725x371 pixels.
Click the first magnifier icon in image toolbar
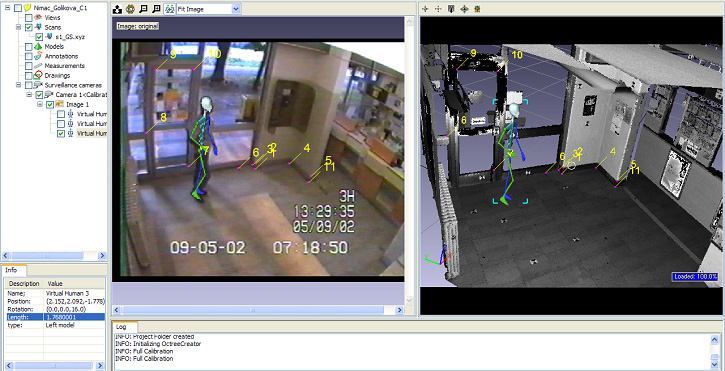[144, 9]
